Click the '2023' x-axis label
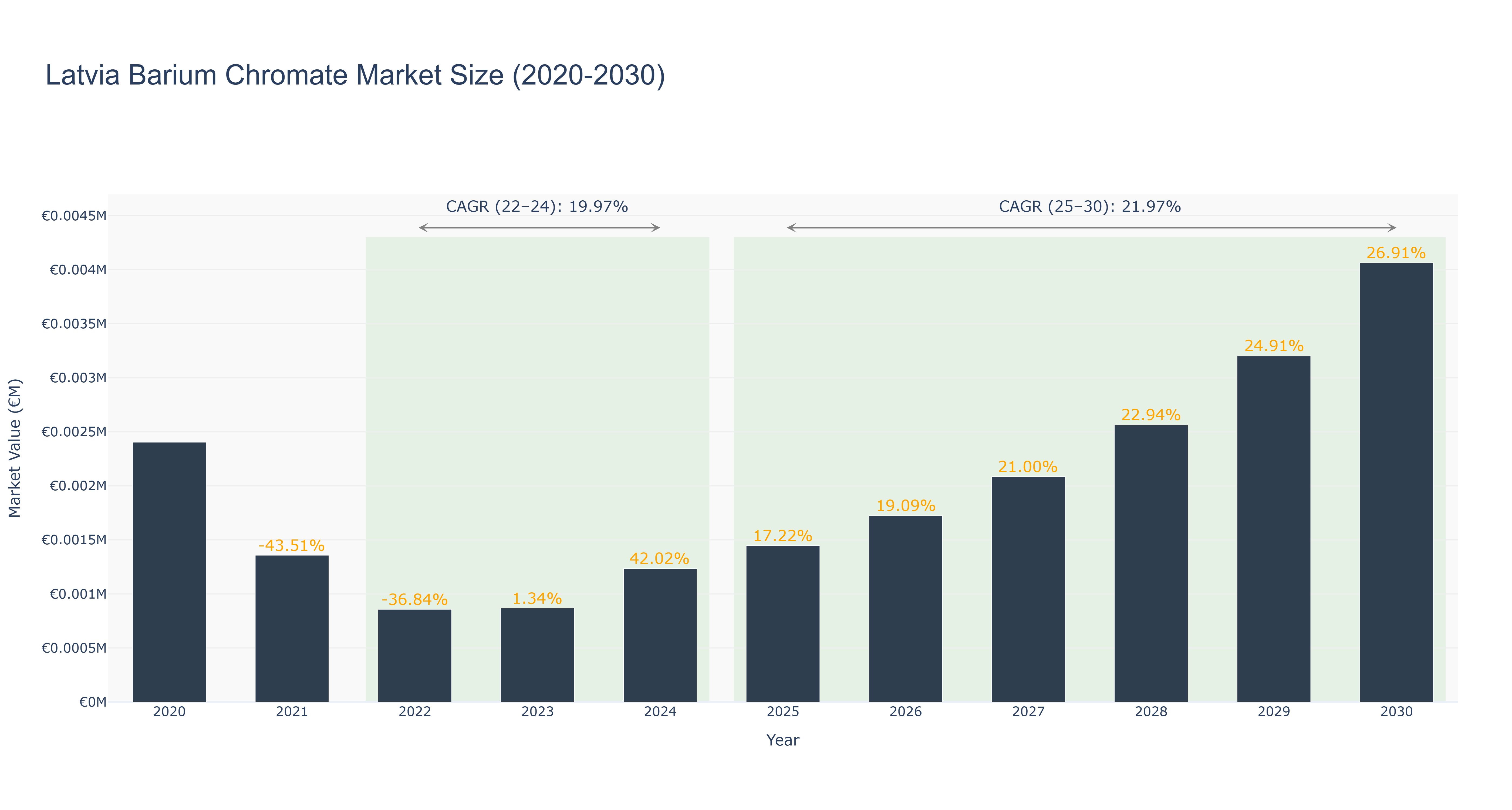 (537, 712)
